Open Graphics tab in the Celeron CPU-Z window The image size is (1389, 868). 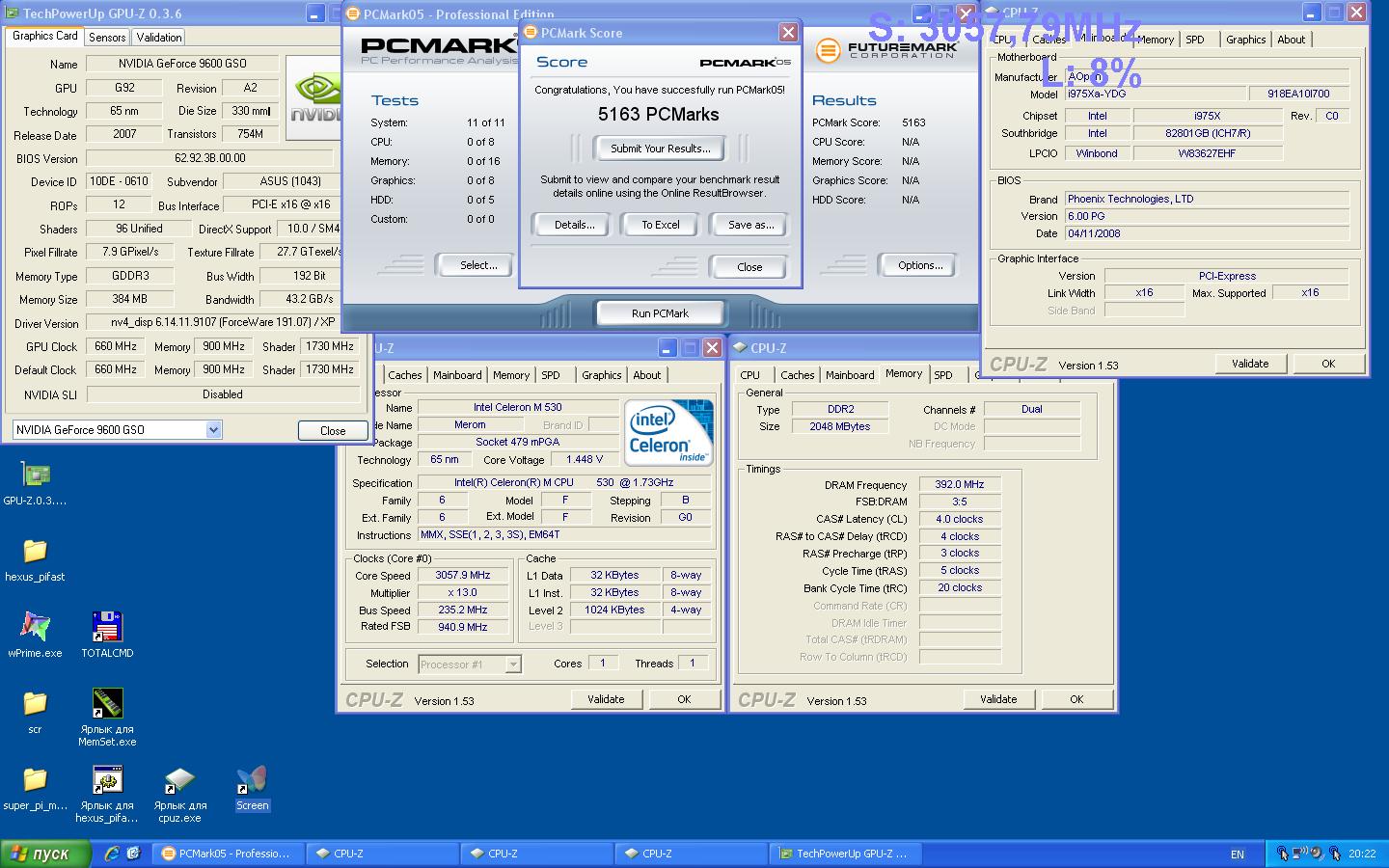tap(601, 375)
